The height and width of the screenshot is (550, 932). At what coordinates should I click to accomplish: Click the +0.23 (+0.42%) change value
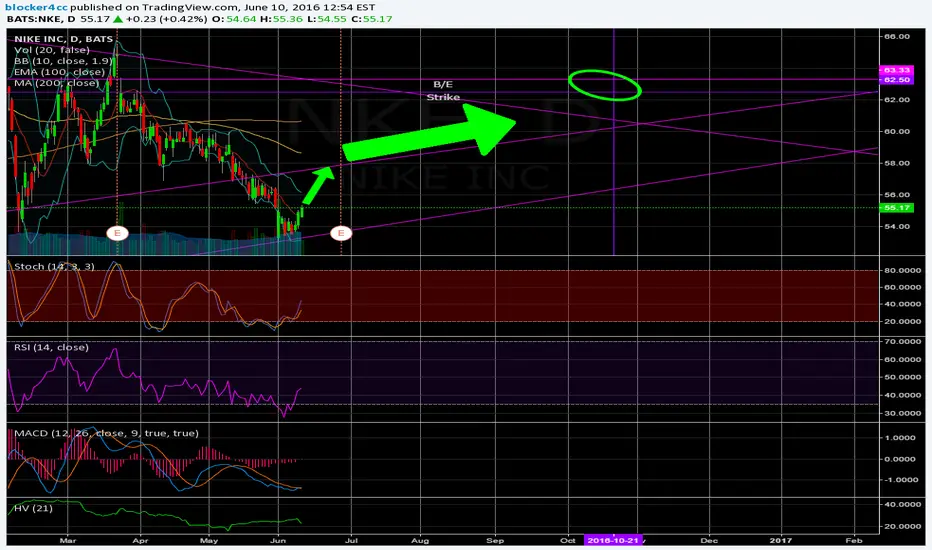point(166,19)
